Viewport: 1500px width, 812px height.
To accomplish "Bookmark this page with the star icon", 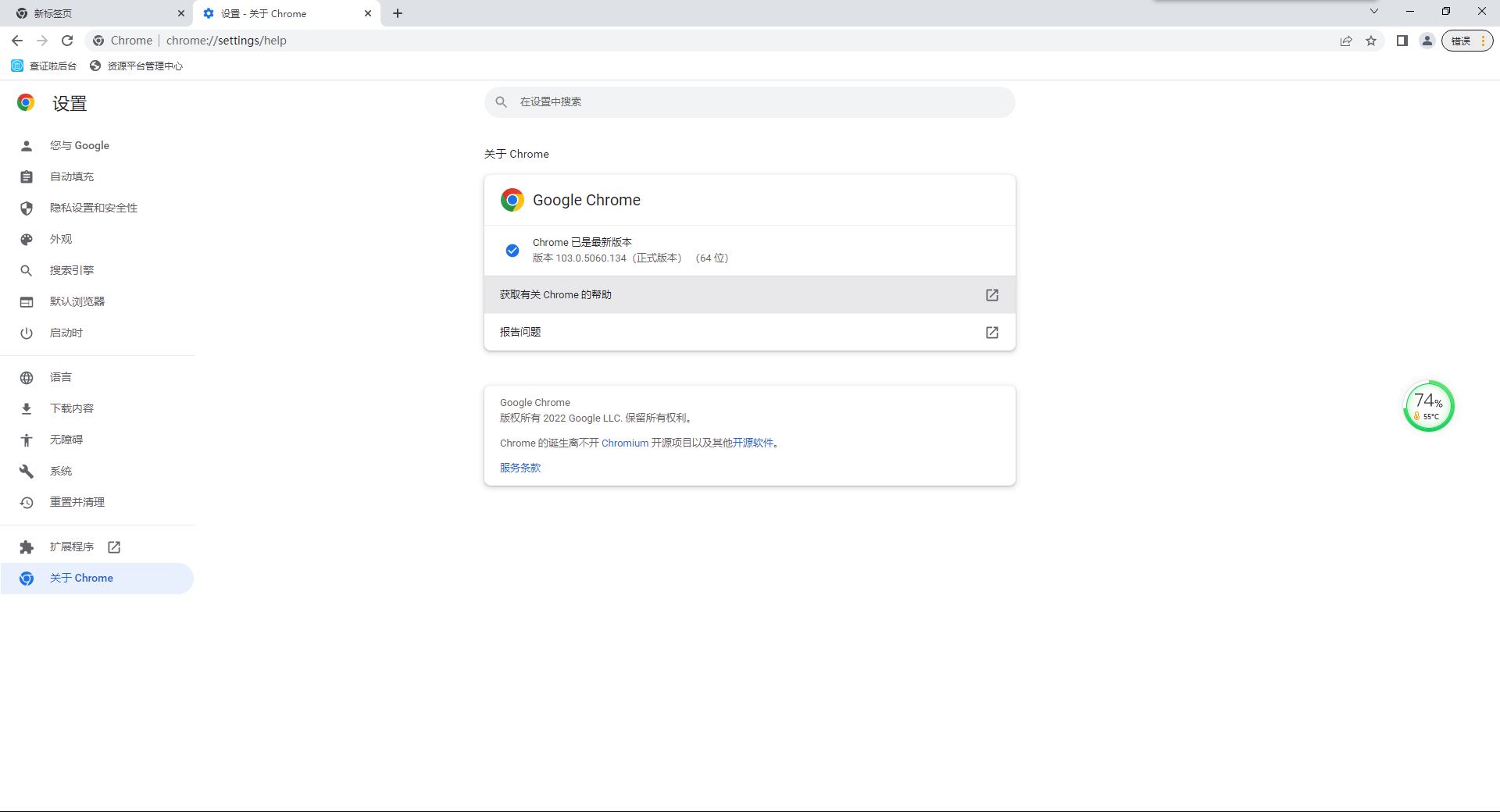I will 1371,41.
